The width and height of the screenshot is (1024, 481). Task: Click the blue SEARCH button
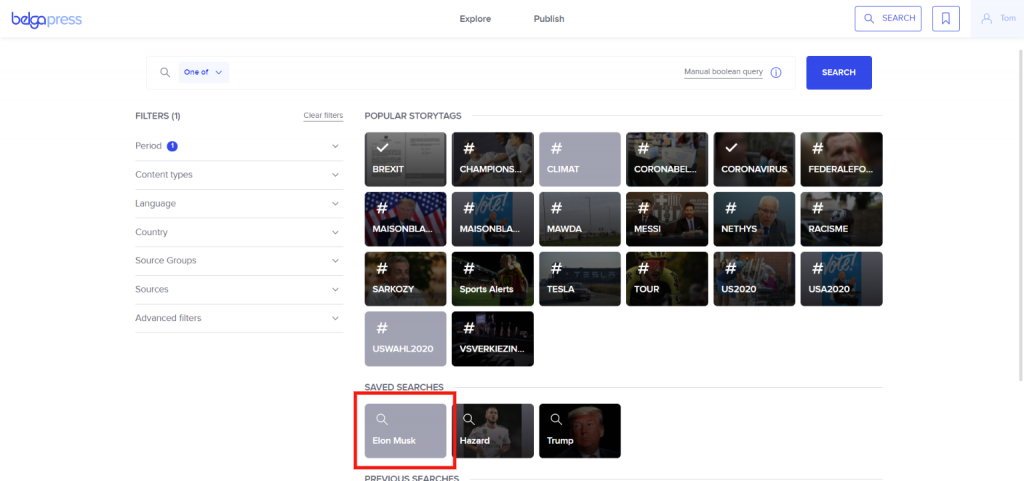(839, 72)
